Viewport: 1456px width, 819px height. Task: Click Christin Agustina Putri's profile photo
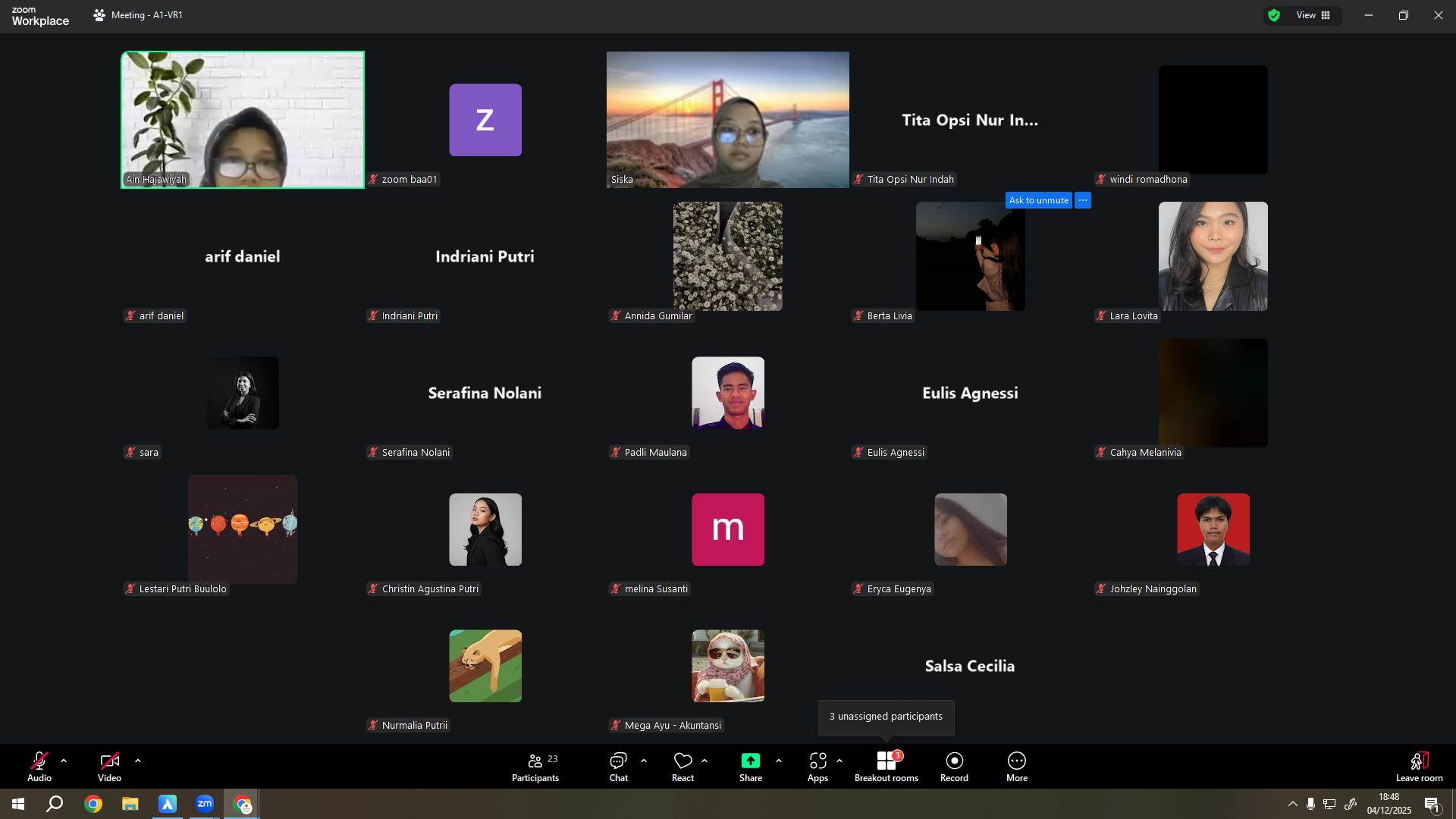tap(485, 529)
